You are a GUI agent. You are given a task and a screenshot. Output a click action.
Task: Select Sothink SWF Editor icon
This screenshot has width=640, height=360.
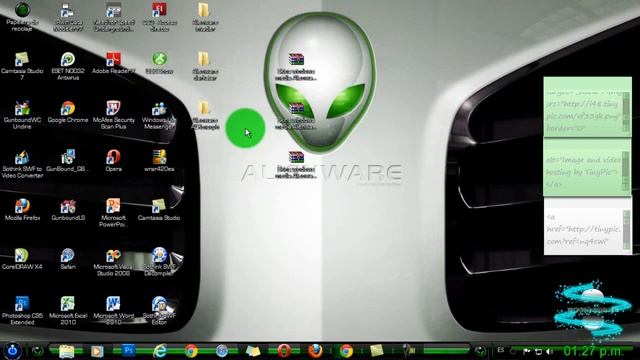pyautogui.click(x=159, y=311)
